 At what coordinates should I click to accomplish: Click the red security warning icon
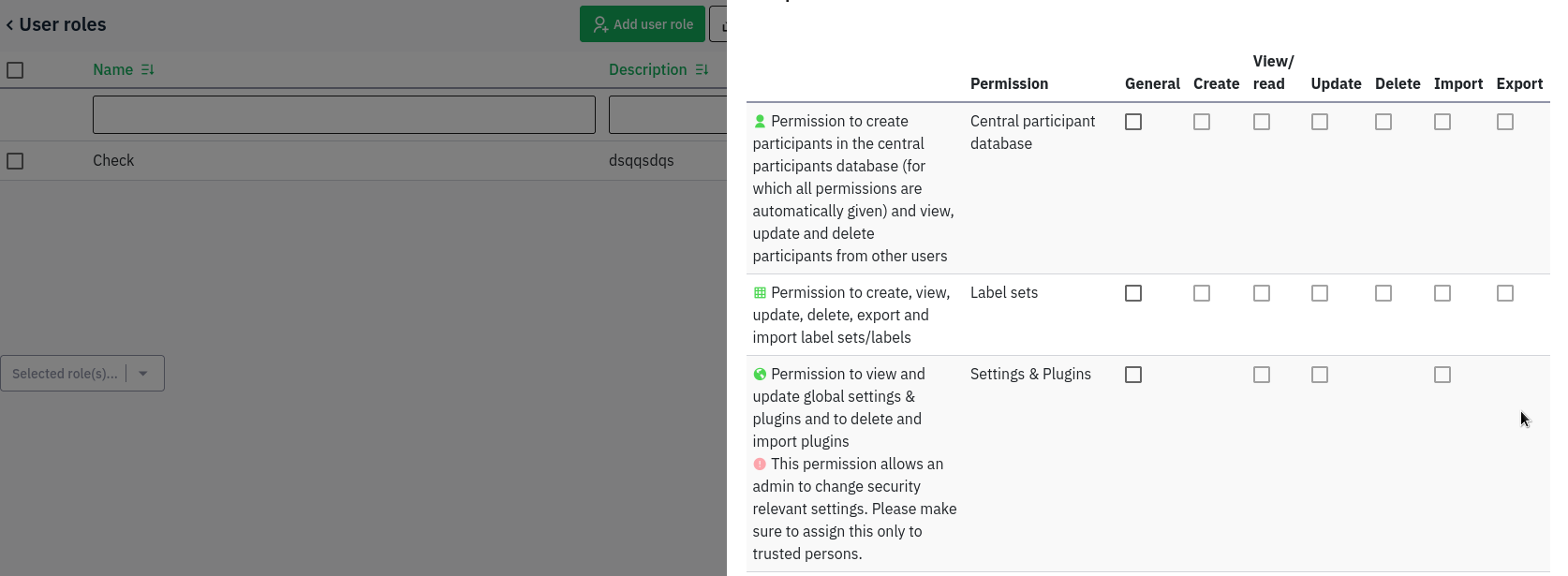click(x=760, y=465)
